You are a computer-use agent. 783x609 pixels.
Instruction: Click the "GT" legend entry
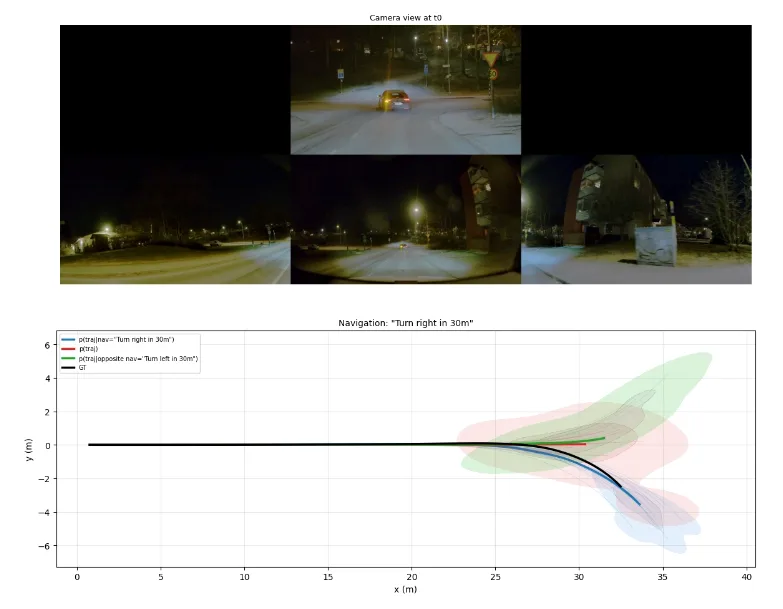[x=82, y=368]
